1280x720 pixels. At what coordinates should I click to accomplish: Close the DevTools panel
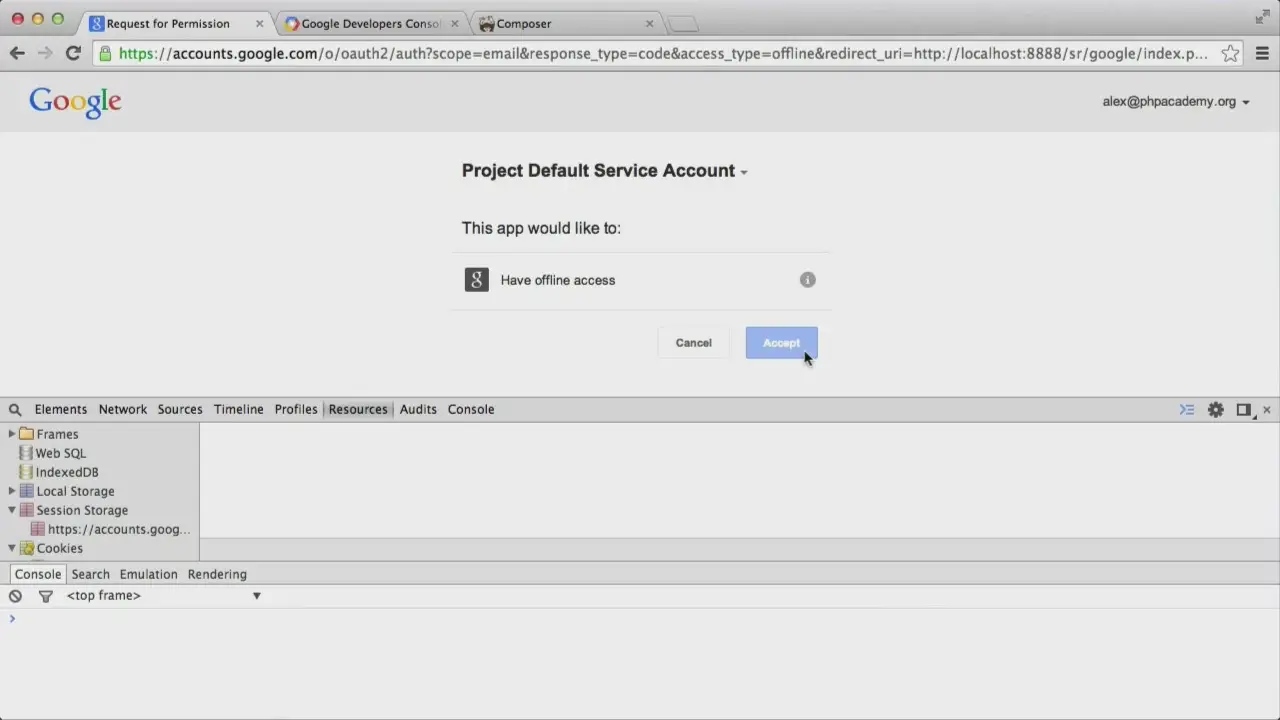pyautogui.click(x=1267, y=409)
